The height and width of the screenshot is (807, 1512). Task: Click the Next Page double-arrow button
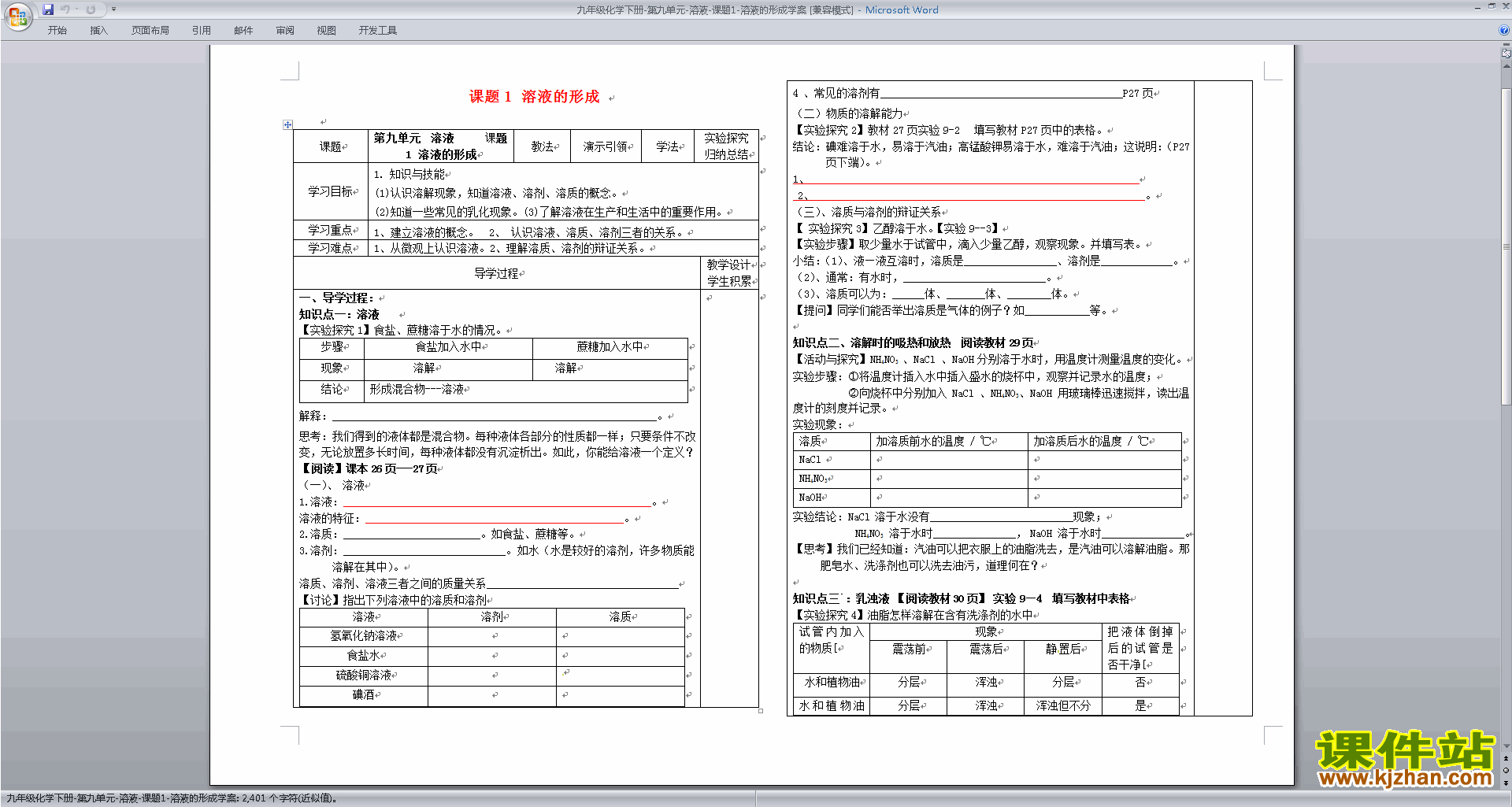pyautogui.click(x=1506, y=783)
